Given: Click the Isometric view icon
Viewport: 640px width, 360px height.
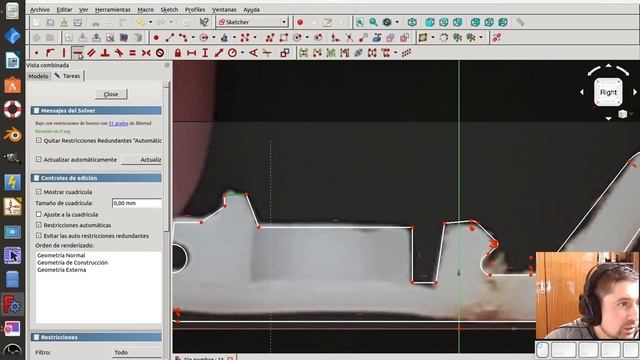Looking at the screenshot, I should click(x=412, y=22).
